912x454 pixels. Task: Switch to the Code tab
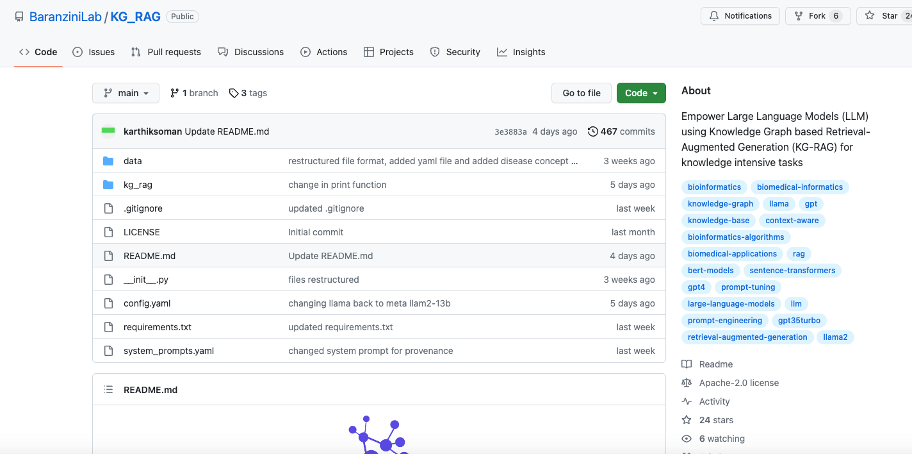coord(38,52)
